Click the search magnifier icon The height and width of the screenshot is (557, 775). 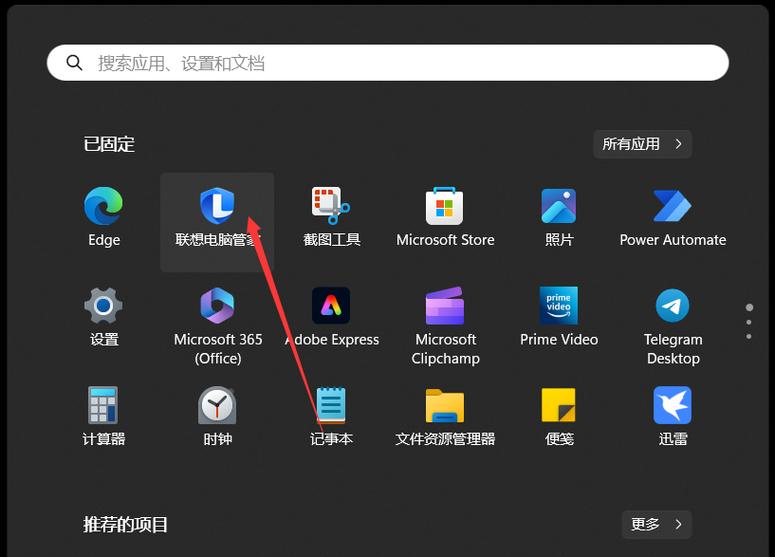[x=74, y=63]
